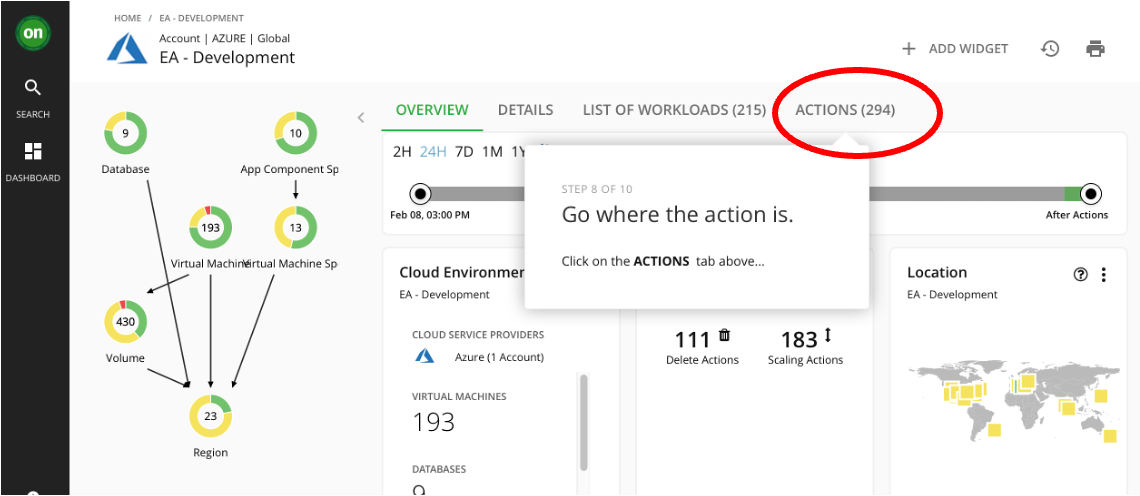Image resolution: width=1140 pixels, height=496 pixels.
Task: Click the Azure icon under Cloud Service Providers
Action: point(425,356)
